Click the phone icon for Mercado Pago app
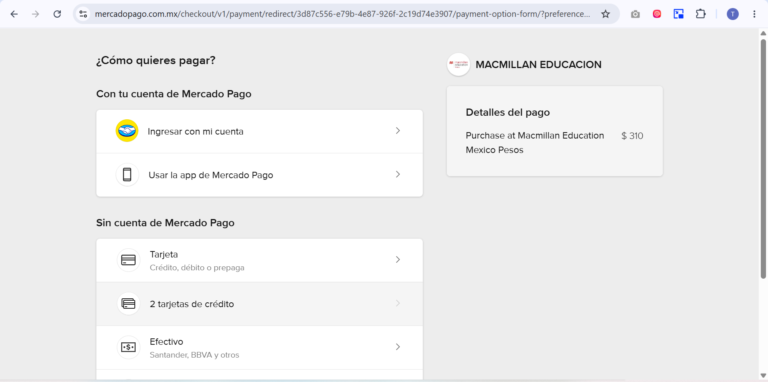This screenshot has width=768, height=382. 127,174
